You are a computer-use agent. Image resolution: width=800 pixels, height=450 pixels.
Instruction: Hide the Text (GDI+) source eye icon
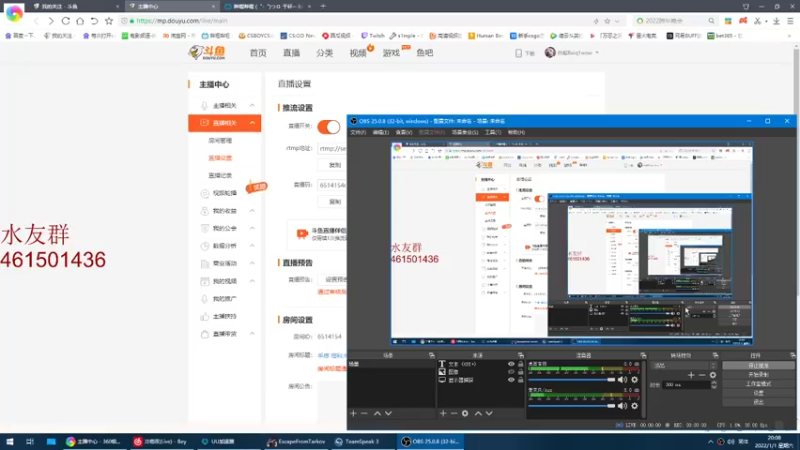click(x=511, y=364)
